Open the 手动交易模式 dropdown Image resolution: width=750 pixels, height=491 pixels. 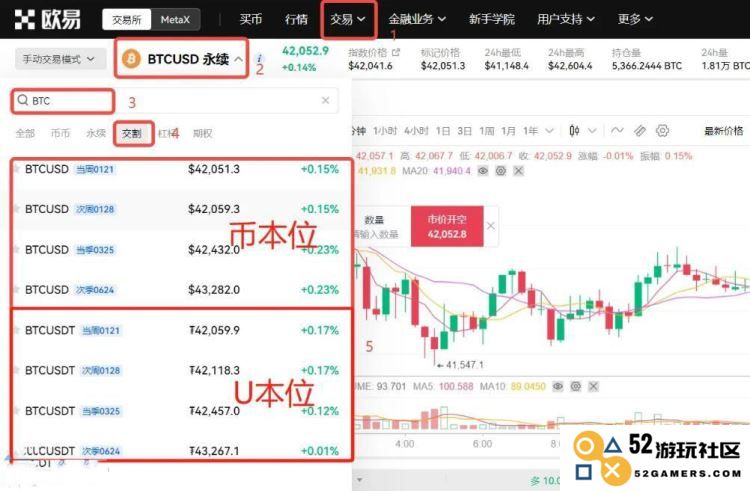[59, 59]
